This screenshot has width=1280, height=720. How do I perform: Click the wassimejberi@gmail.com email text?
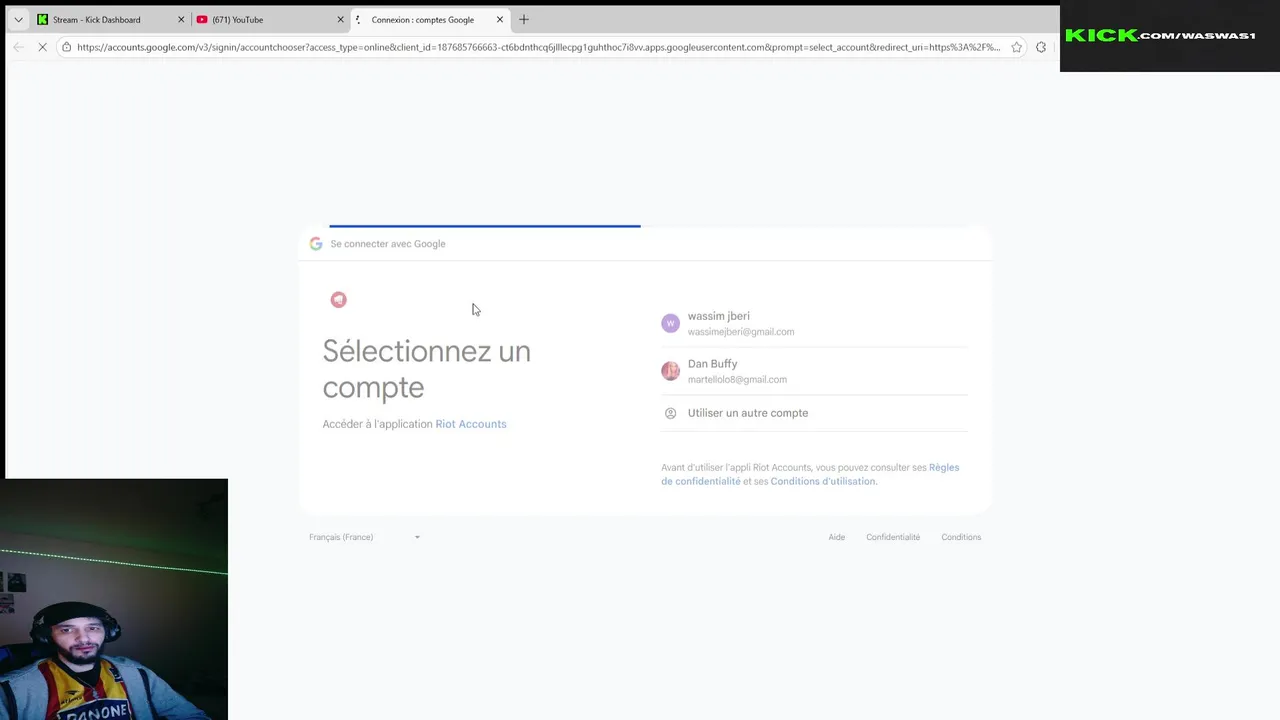741,332
